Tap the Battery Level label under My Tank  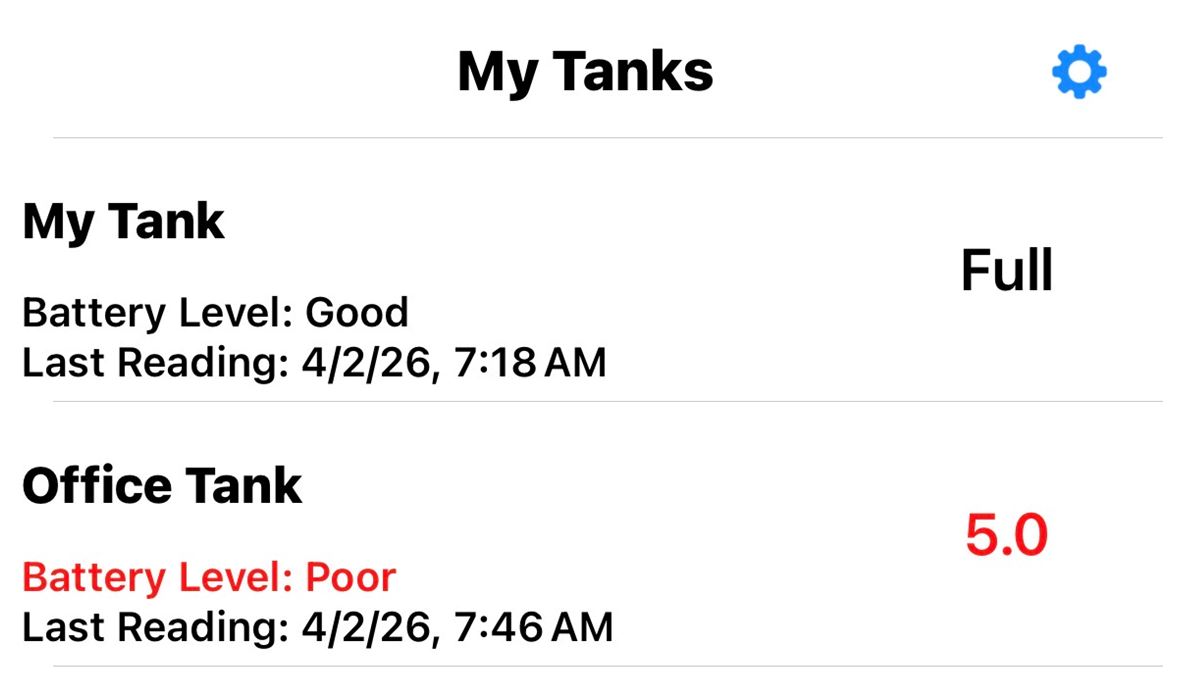156,313
